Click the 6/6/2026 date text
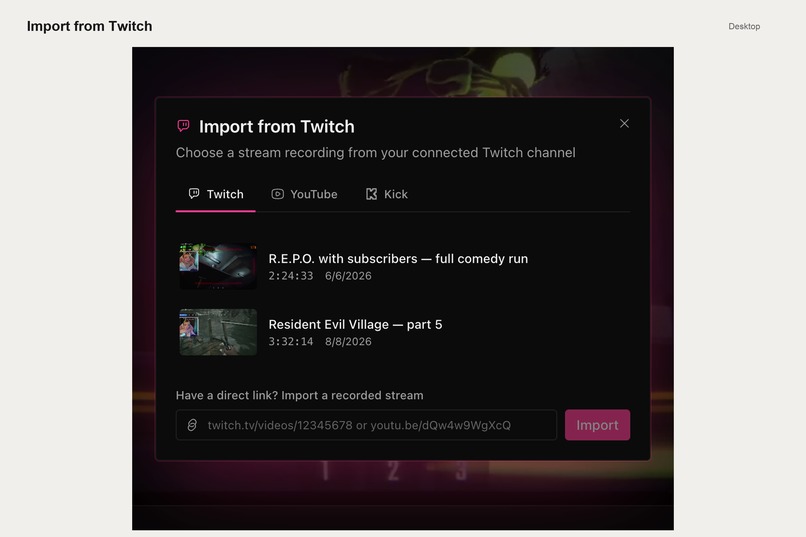The width and height of the screenshot is (806, 537). coord(348,276)
